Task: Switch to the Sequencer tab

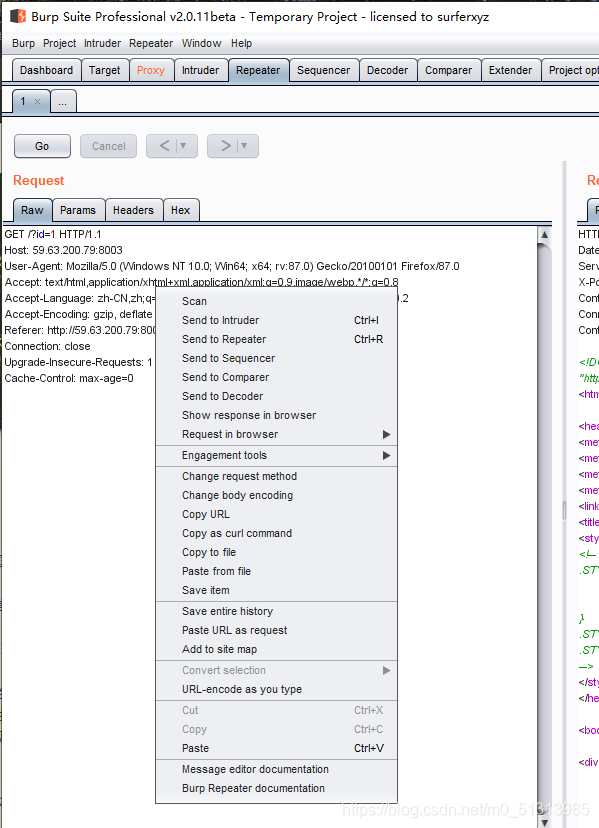Action: (323, 70)
